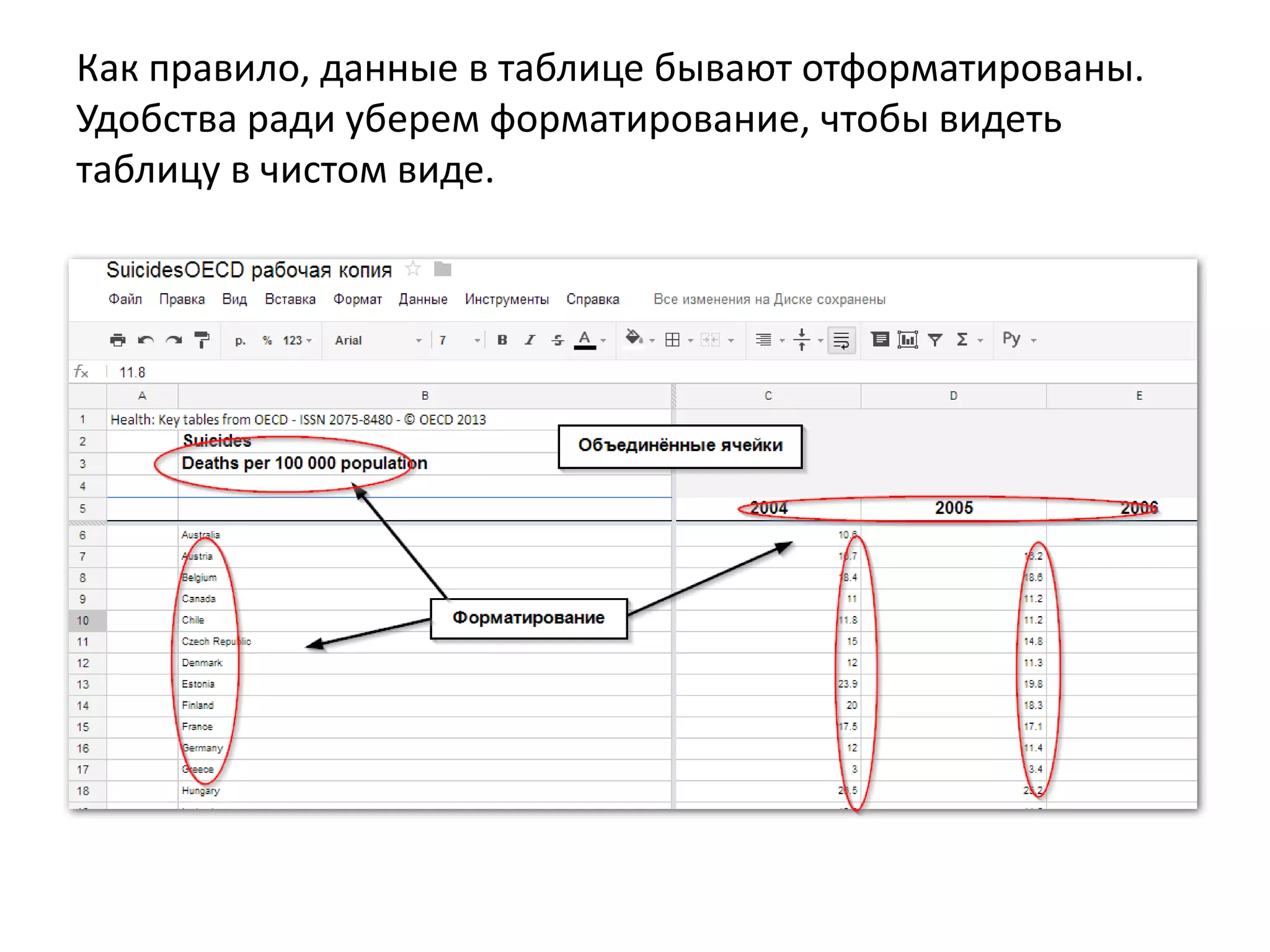
Task: Open the Ру input tools dropdown
Action: (x=1019, y=339)
